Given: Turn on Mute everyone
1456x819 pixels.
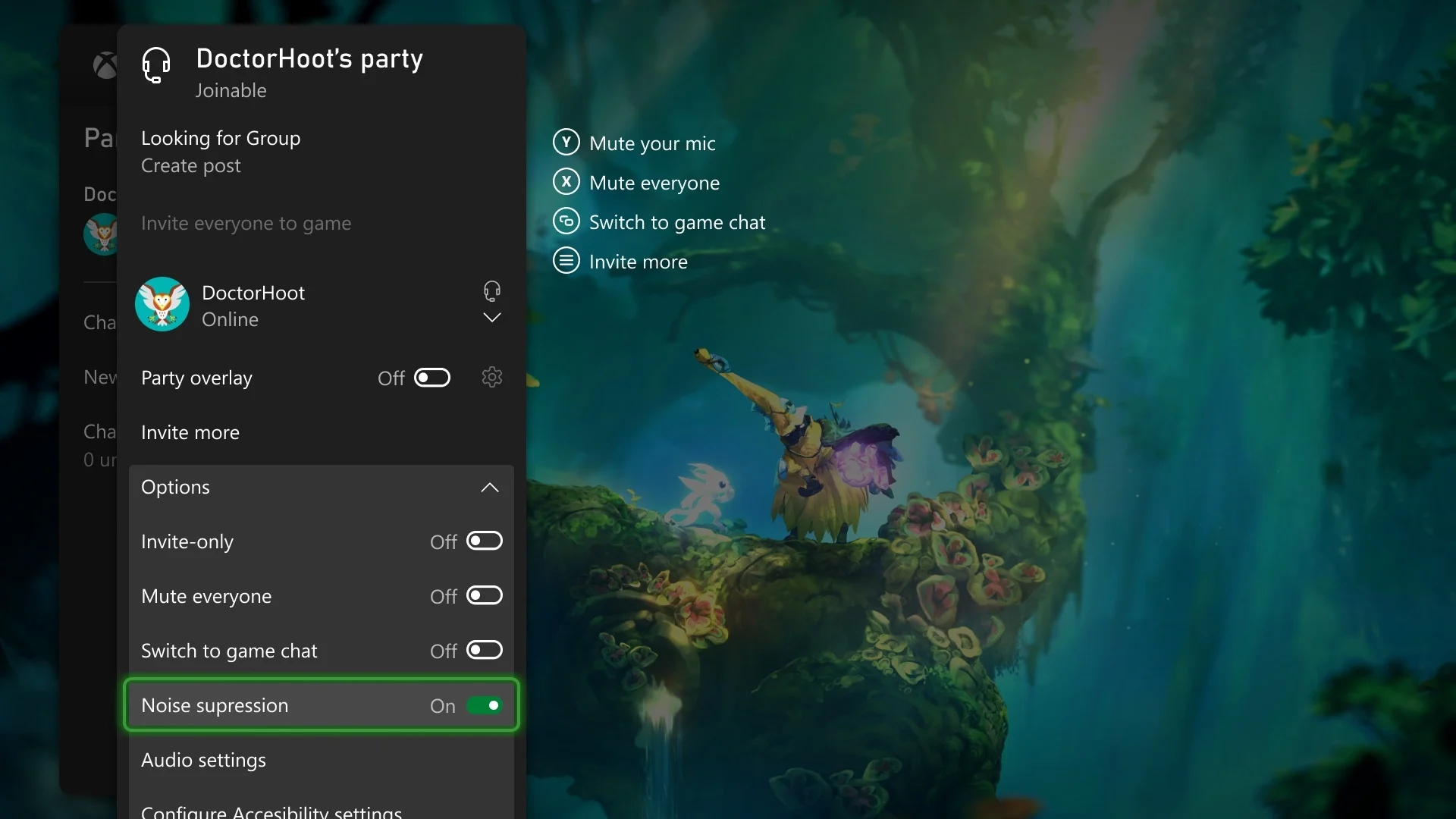Looking at the screenshot, I should (x=484, y=595).
